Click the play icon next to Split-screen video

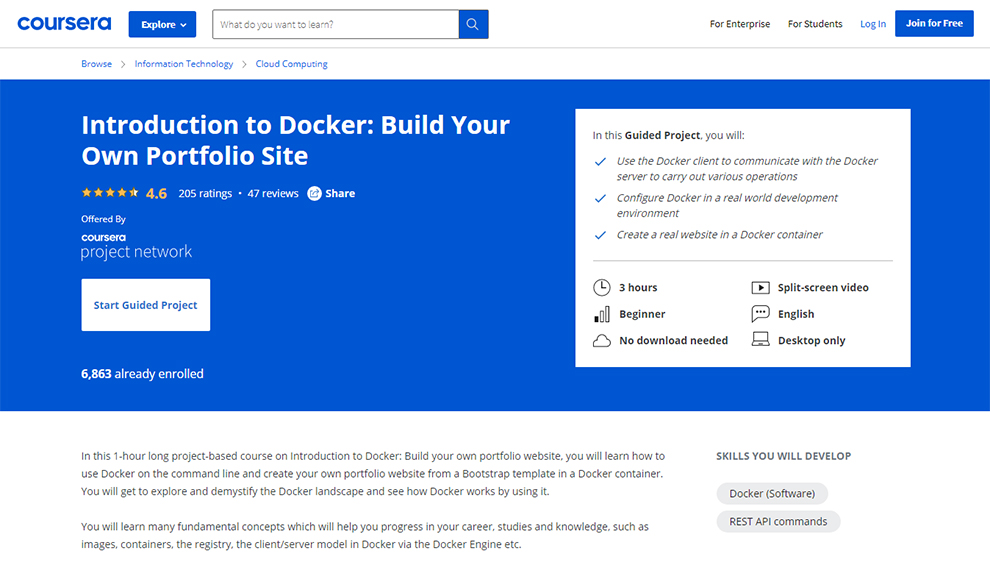(760, 287)
